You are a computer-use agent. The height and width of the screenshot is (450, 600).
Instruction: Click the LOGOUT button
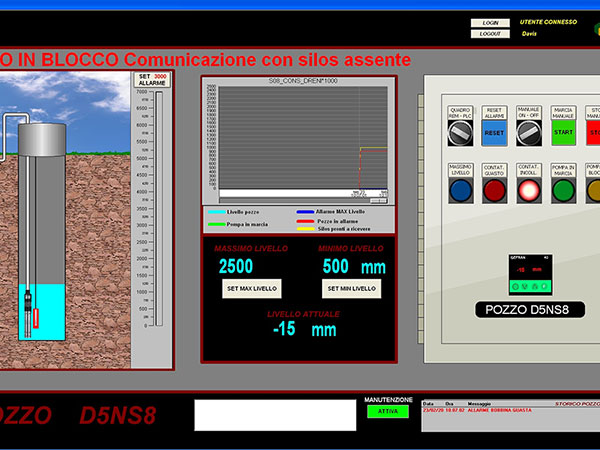490,34
